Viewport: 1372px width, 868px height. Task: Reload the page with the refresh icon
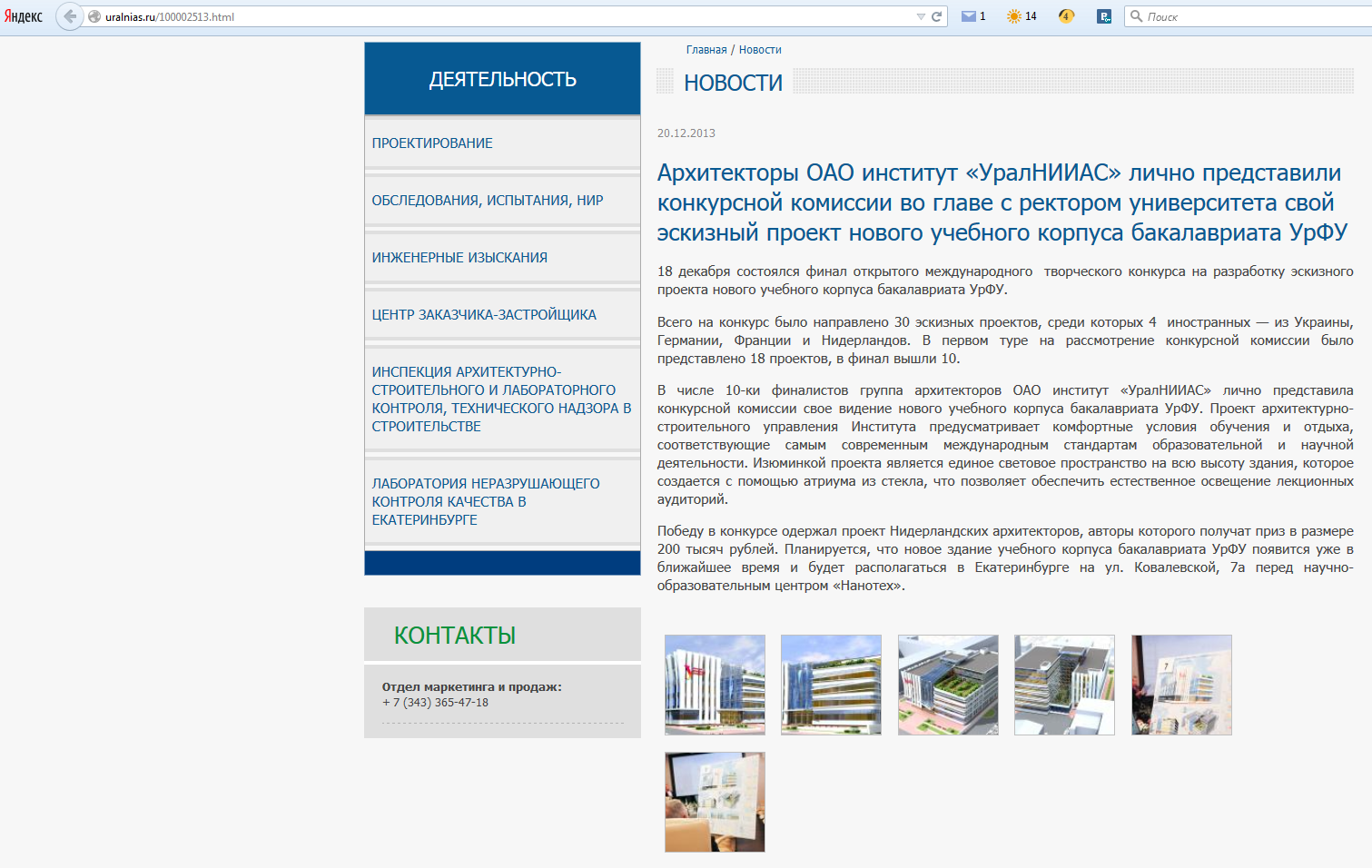[936, 16]
